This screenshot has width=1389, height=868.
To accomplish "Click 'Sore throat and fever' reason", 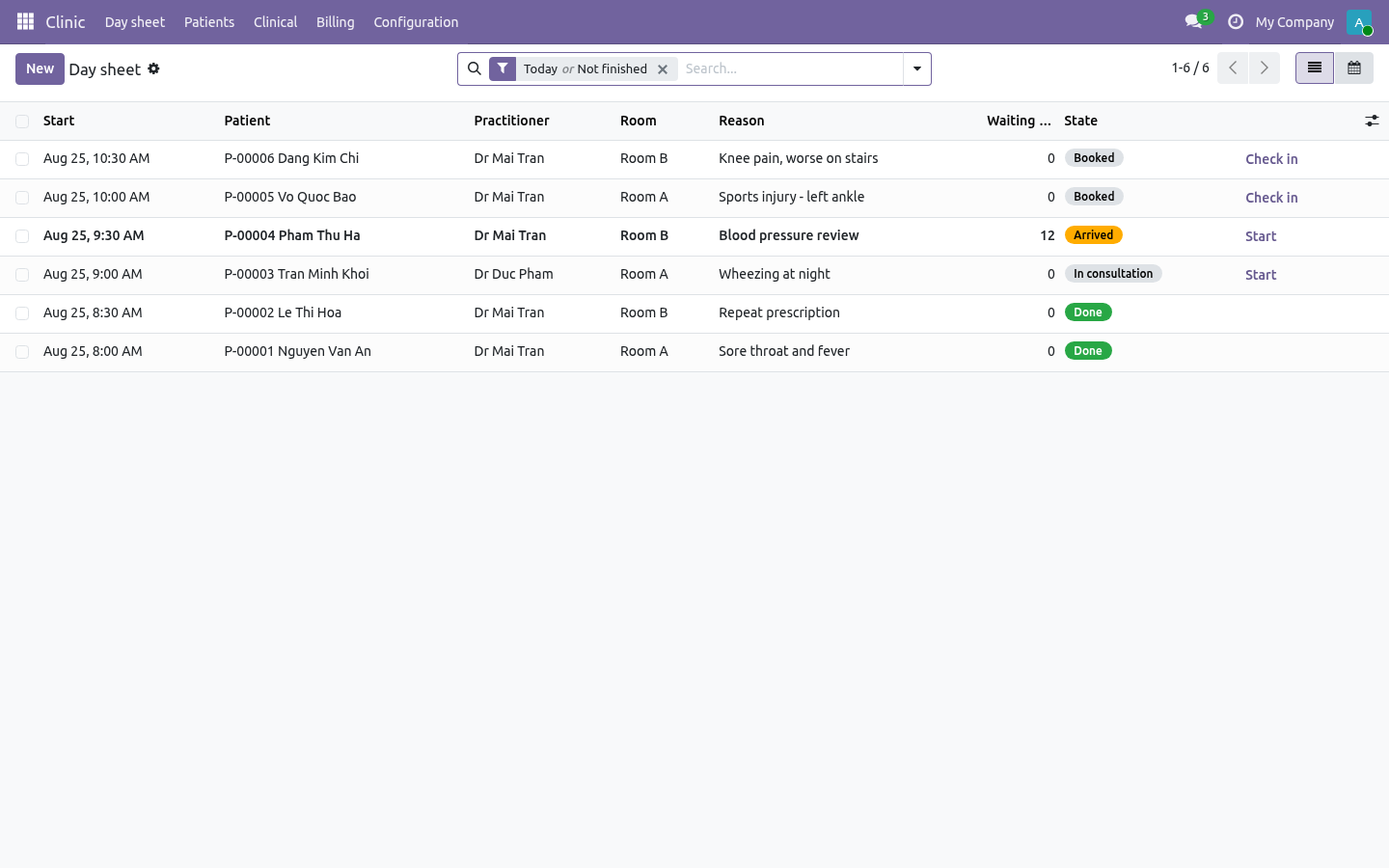I will 783,351.
